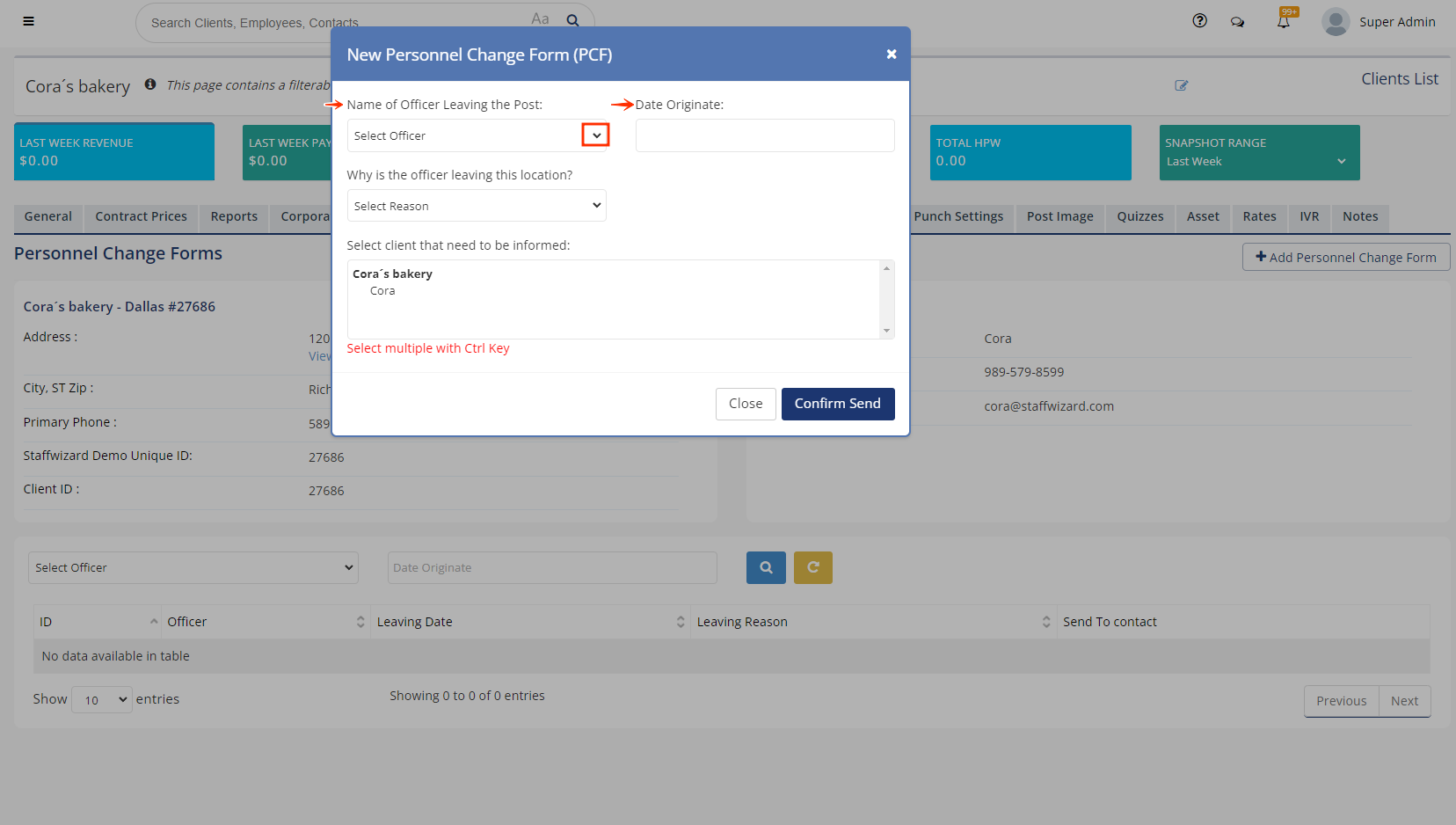Open the Select Reason dropdown
This screenshot has width=1456, height=825.
coord(476,206)
